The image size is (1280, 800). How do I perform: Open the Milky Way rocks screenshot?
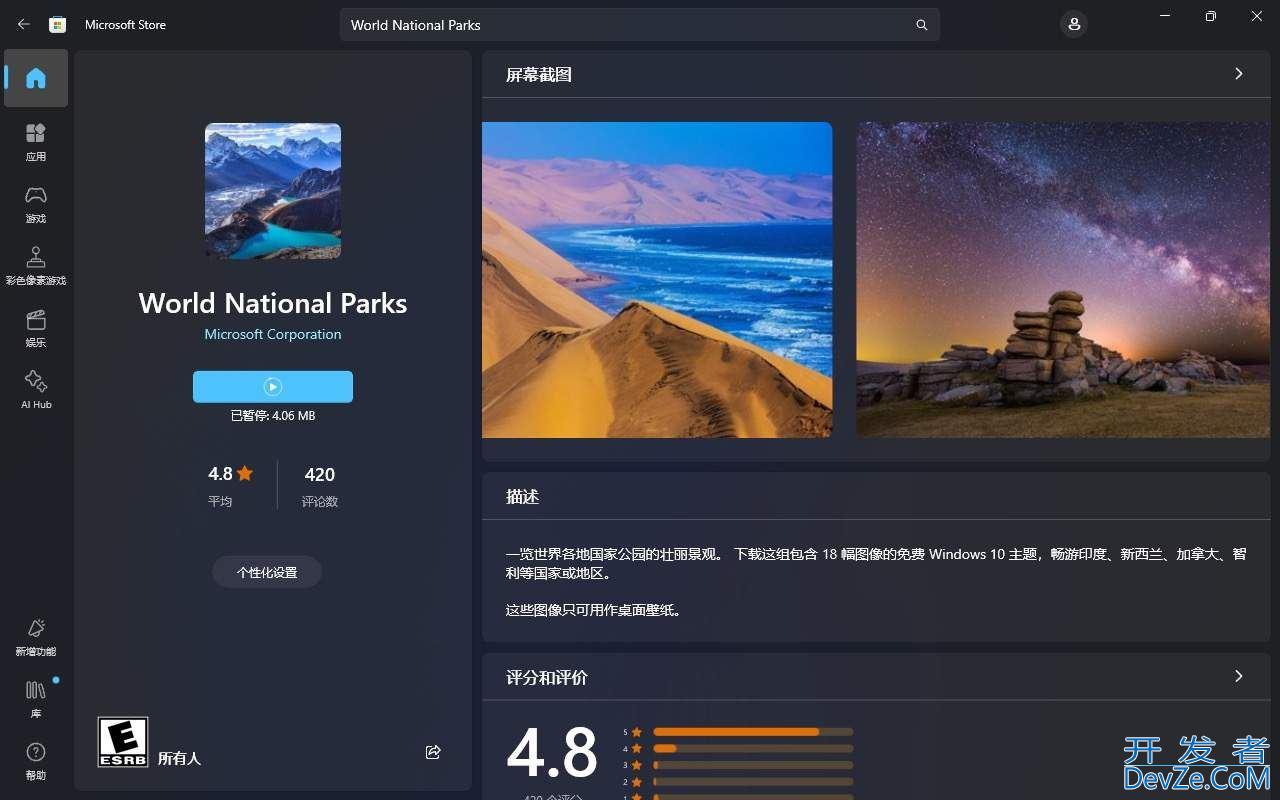click(x=1063, y=280)
